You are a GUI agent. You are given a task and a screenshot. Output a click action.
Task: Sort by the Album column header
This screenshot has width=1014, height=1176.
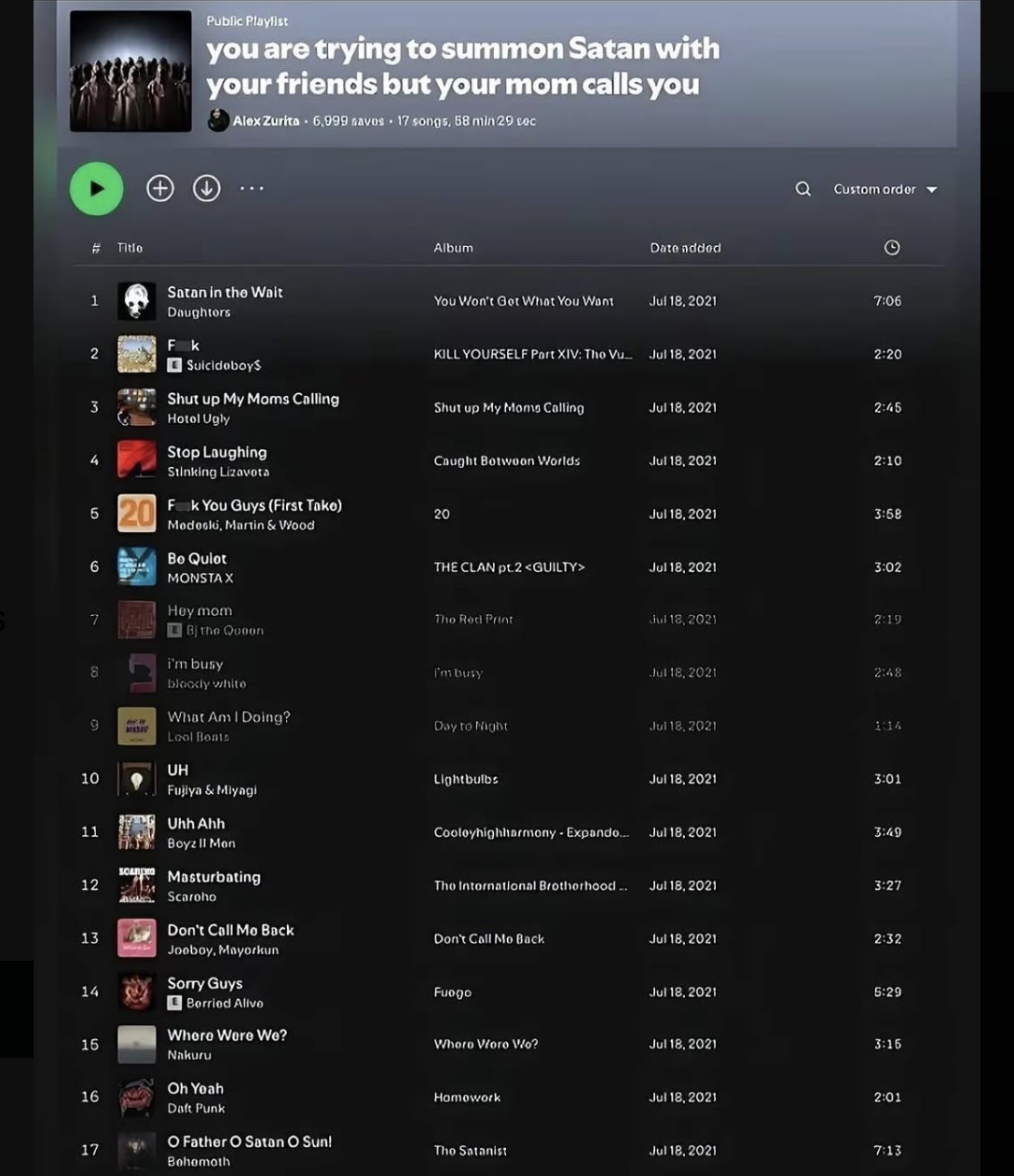(x=453, y=248)
